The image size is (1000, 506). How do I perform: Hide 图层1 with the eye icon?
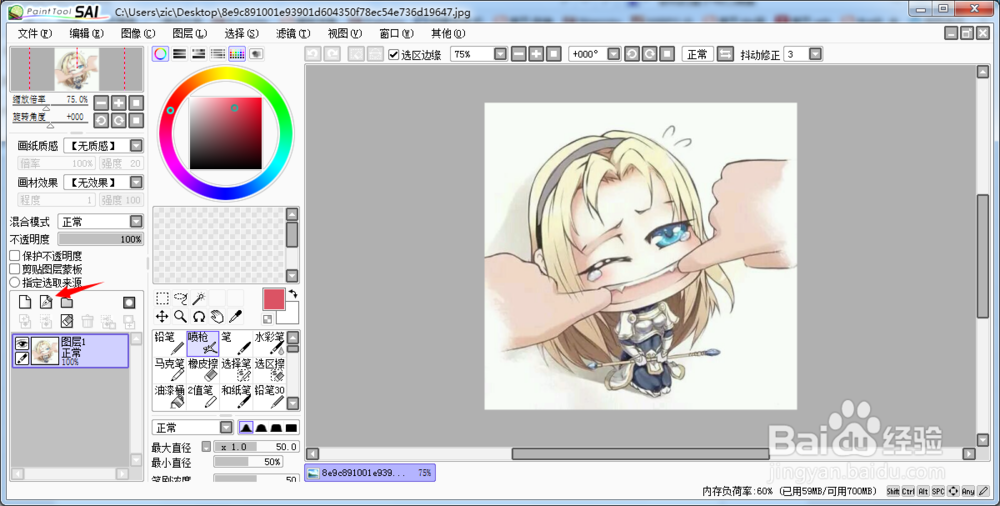[22, 343]
